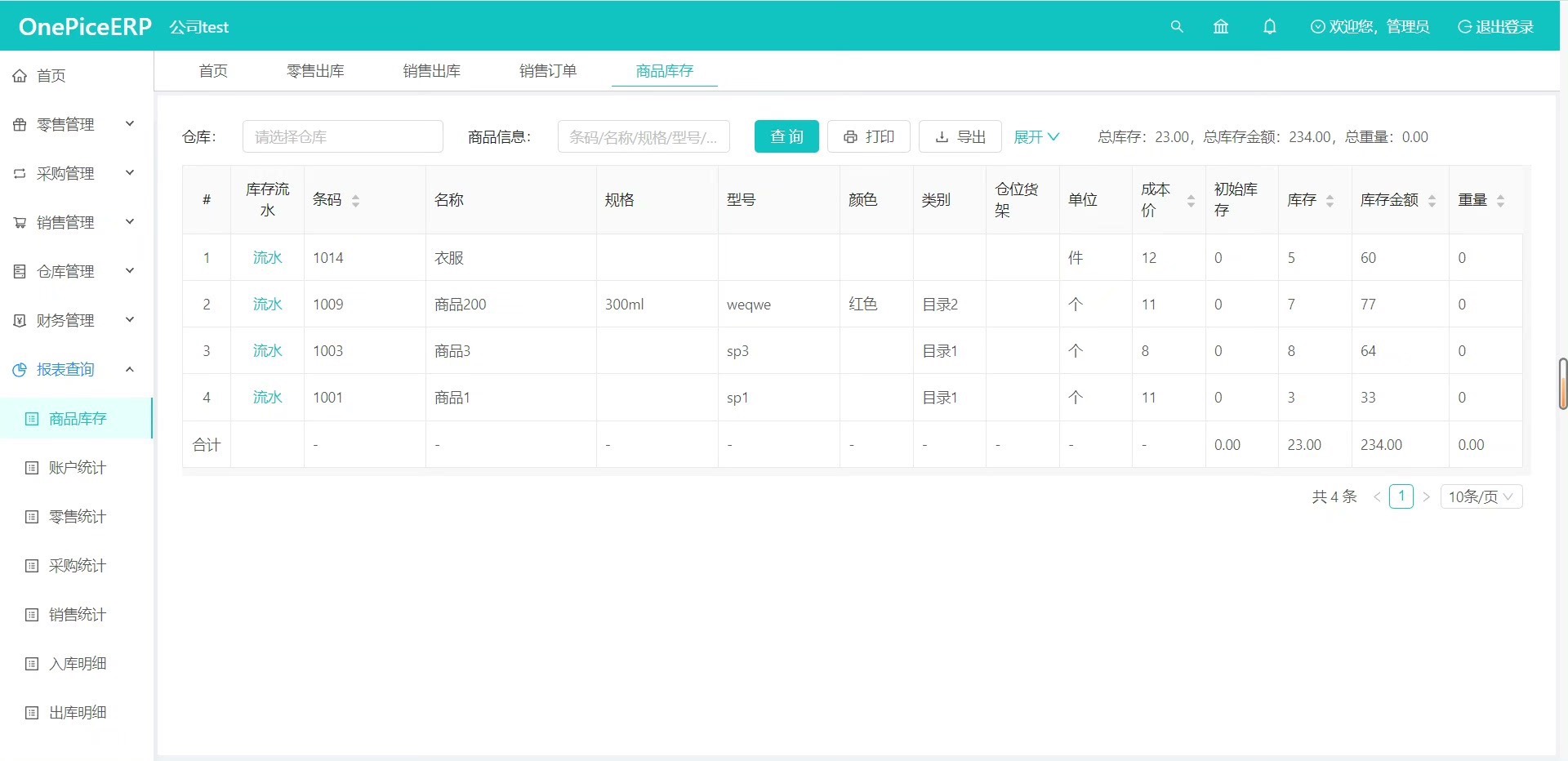This screenshot has height=761, width=1568.
Task: Click the 导出 export button
Action: (x=960, y=136)
